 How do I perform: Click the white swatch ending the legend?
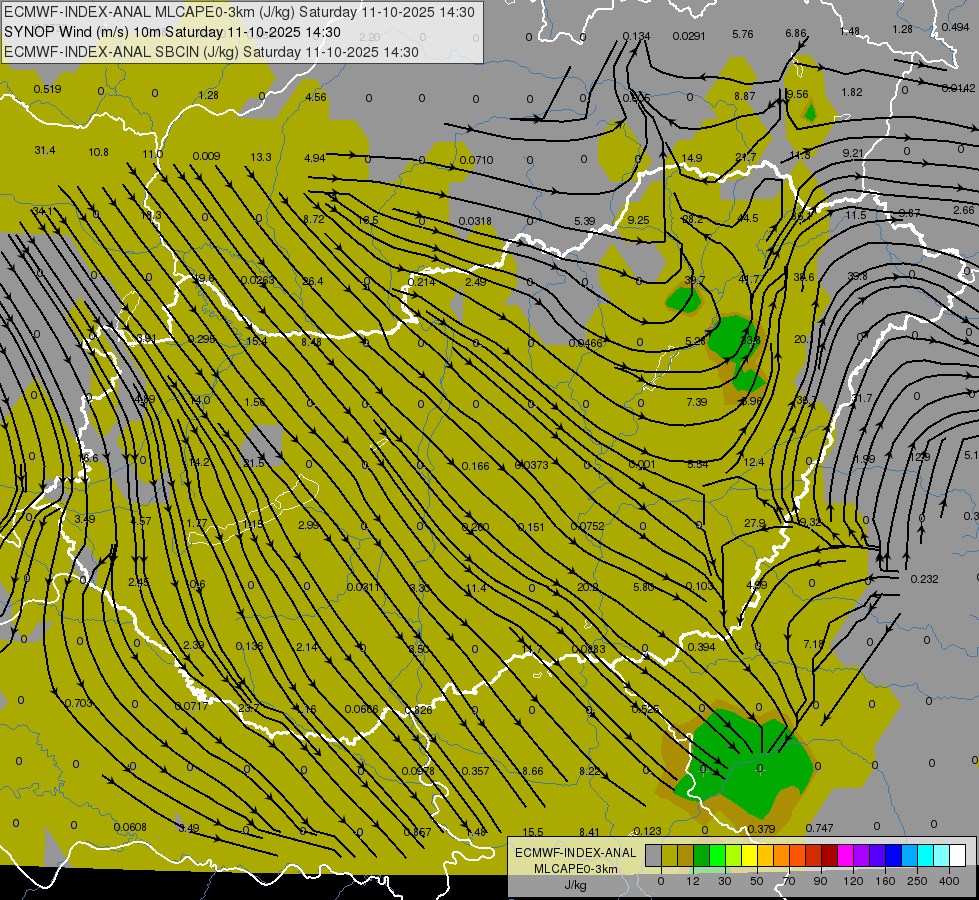tap(958, 855)
